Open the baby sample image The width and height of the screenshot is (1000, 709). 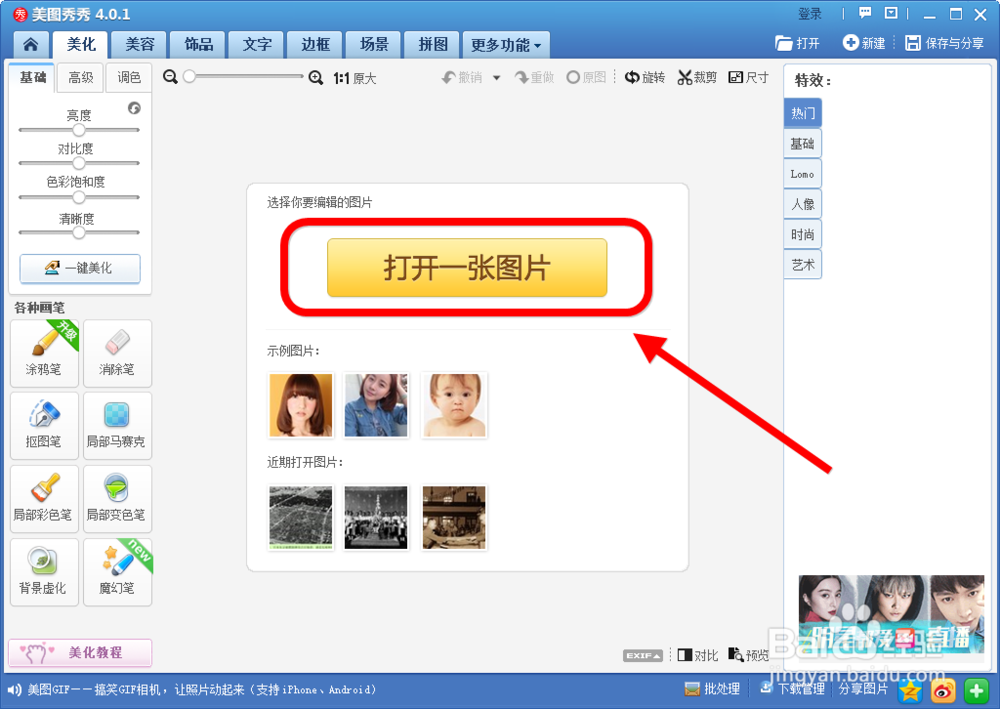click(454, 406)
